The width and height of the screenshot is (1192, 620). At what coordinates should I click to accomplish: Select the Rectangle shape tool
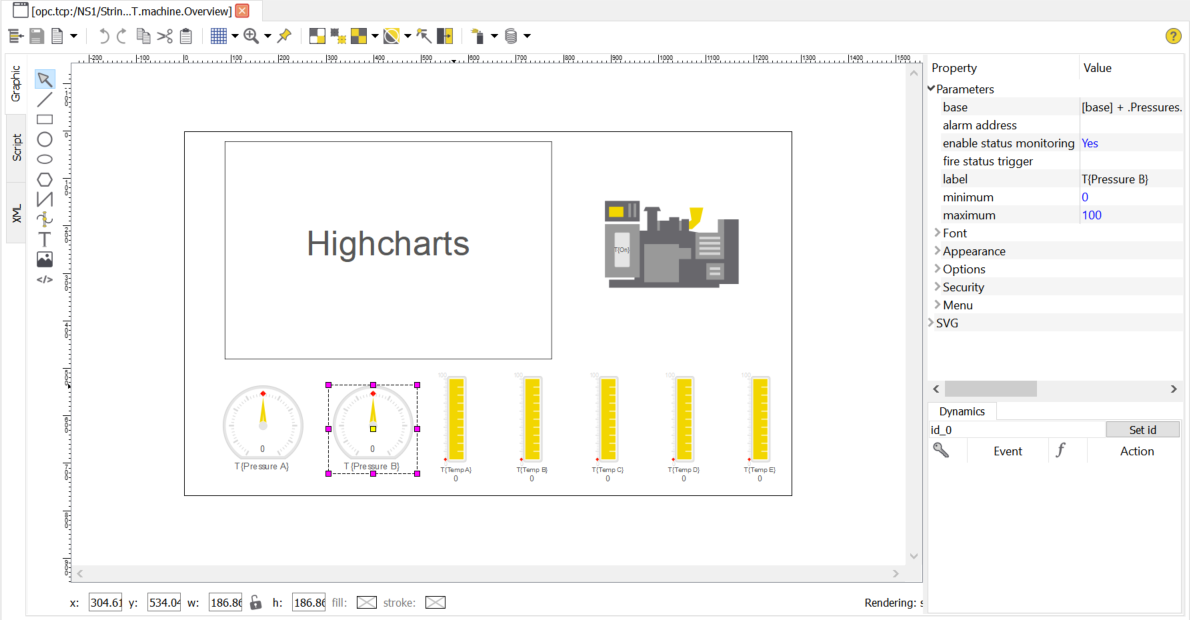click(44, 119)
